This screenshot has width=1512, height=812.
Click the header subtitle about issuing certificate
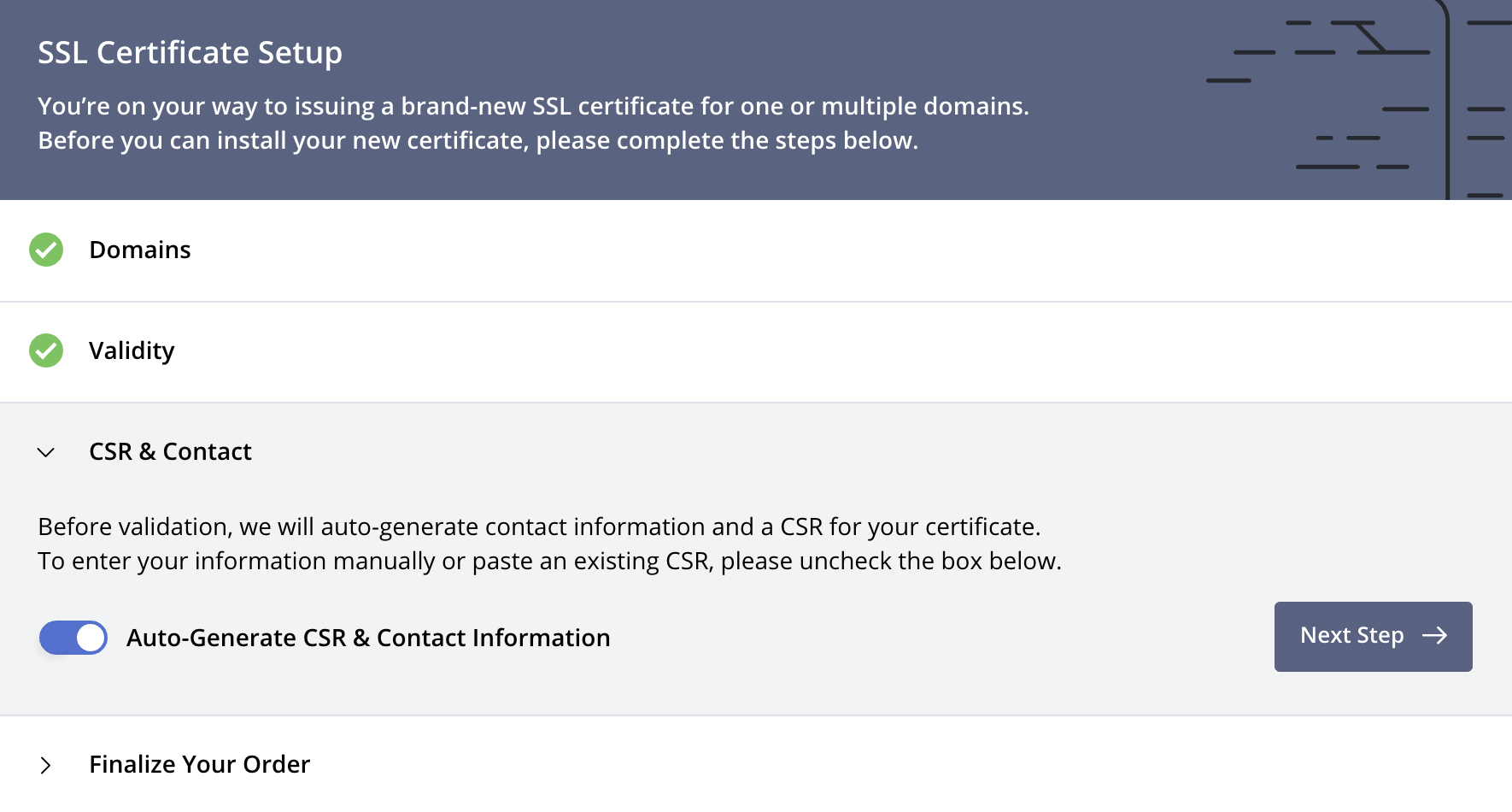(x=533, y=123)
